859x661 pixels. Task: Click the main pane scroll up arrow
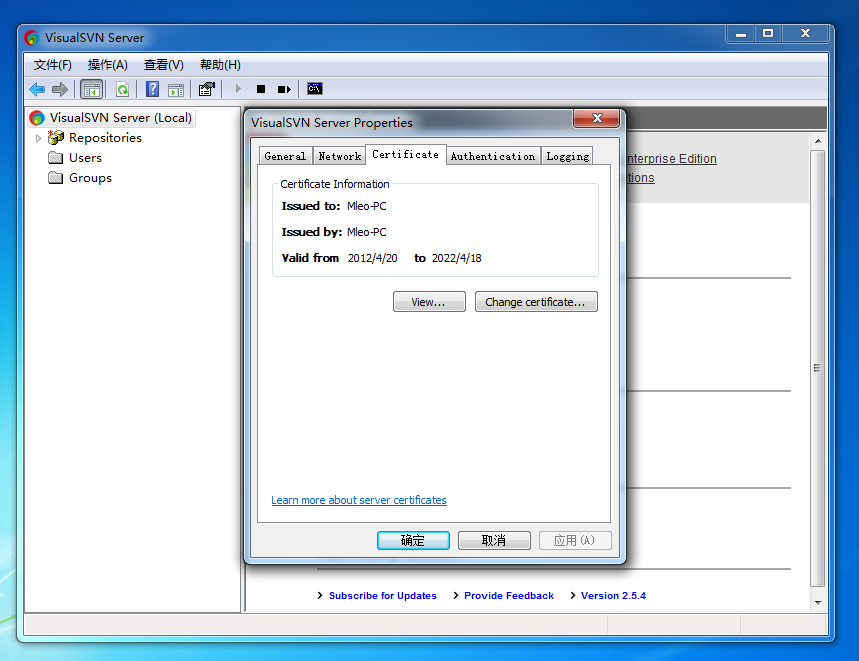coord(817,141)
